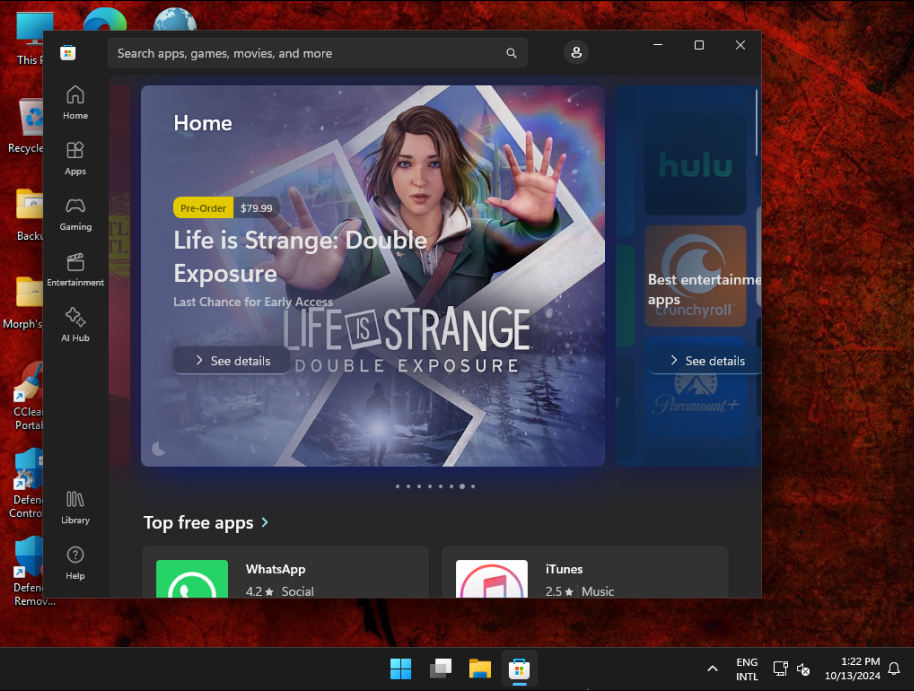Go to the Gaming section

[75, 214]
